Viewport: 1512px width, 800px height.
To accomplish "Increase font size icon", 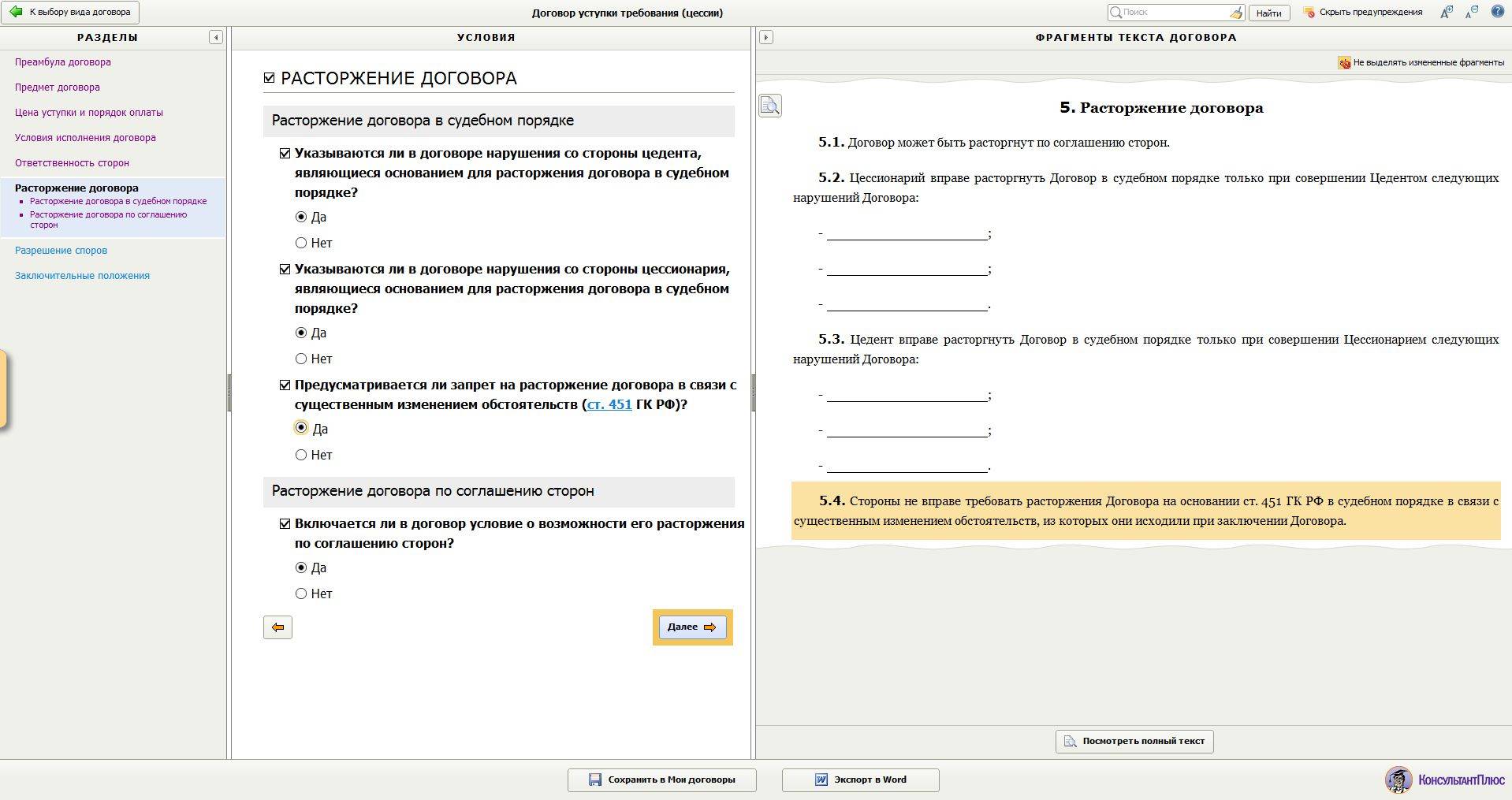I will [x=1446, y=13].
